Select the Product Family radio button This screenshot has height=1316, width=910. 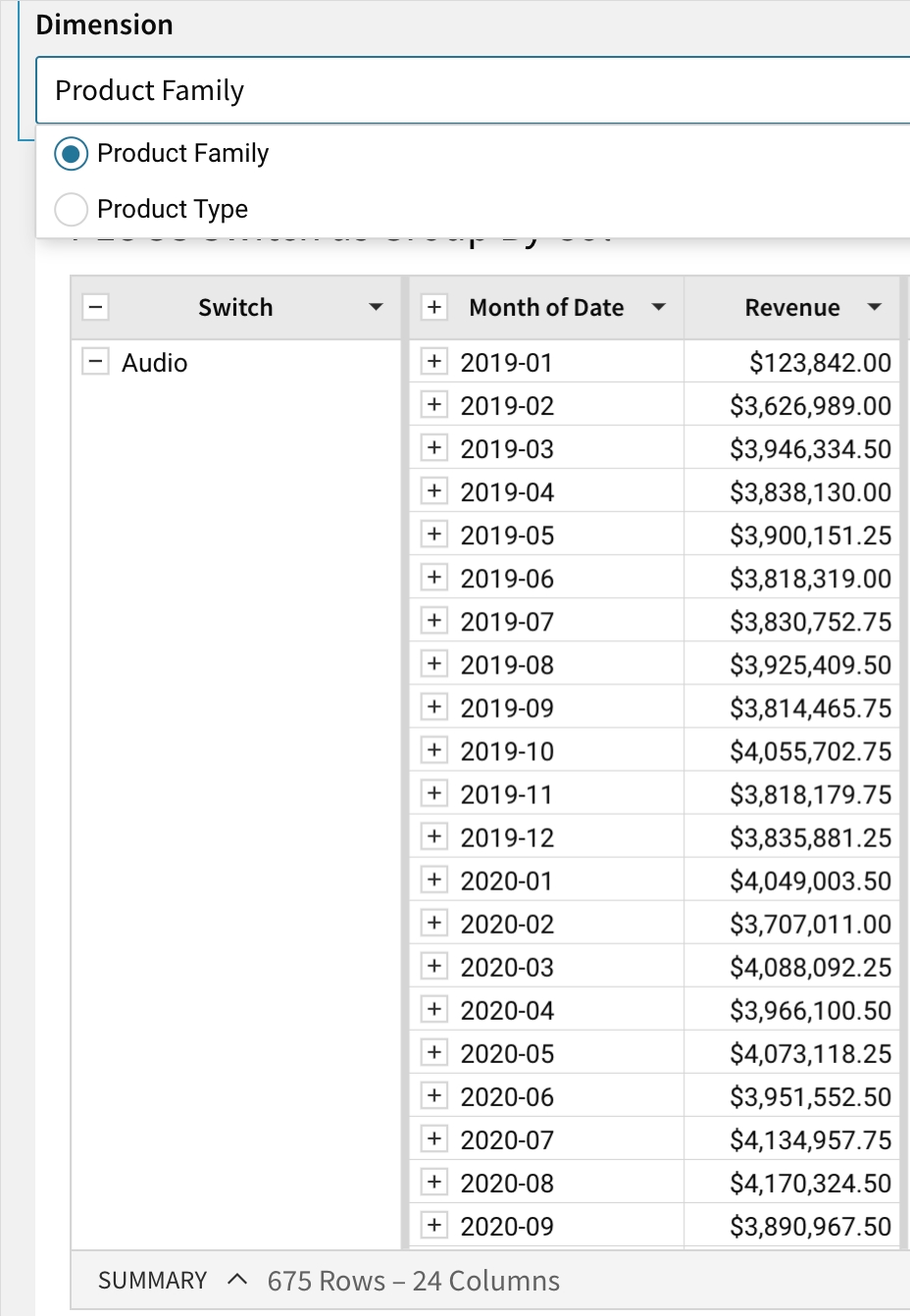tap(71, 154)
